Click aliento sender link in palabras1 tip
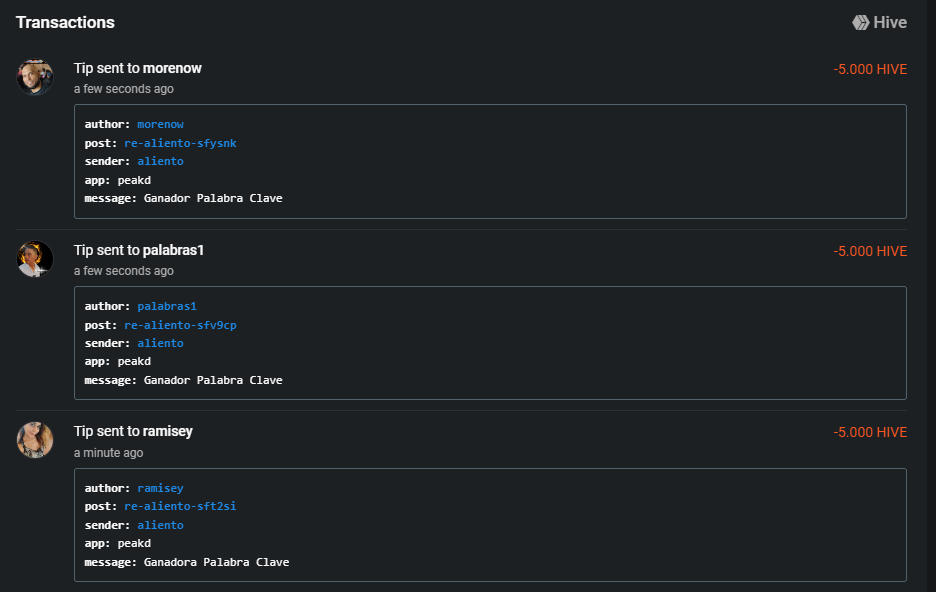This screenshot has width=936, height=592. 161,343
